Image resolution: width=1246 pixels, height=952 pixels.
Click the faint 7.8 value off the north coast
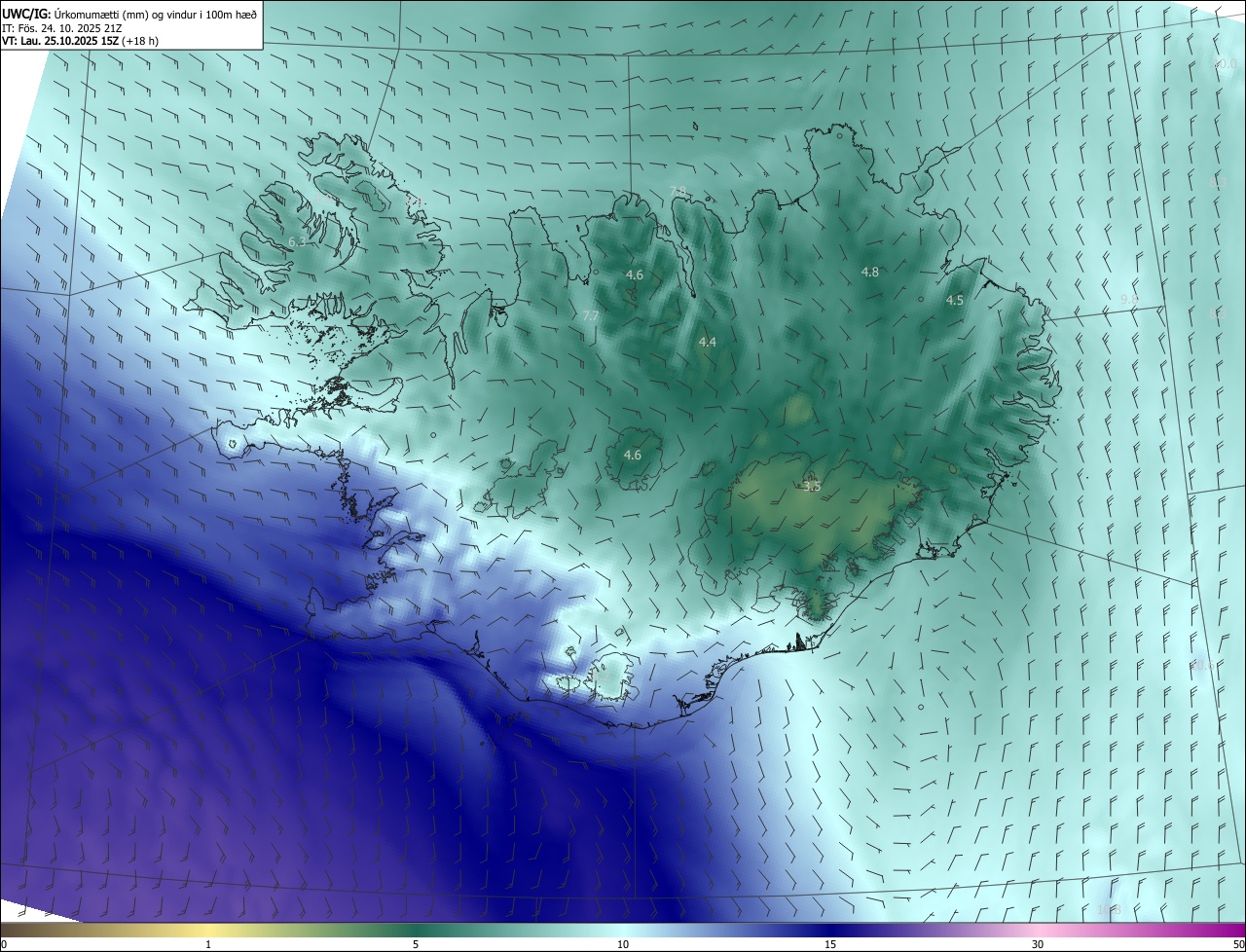[678, 191]
